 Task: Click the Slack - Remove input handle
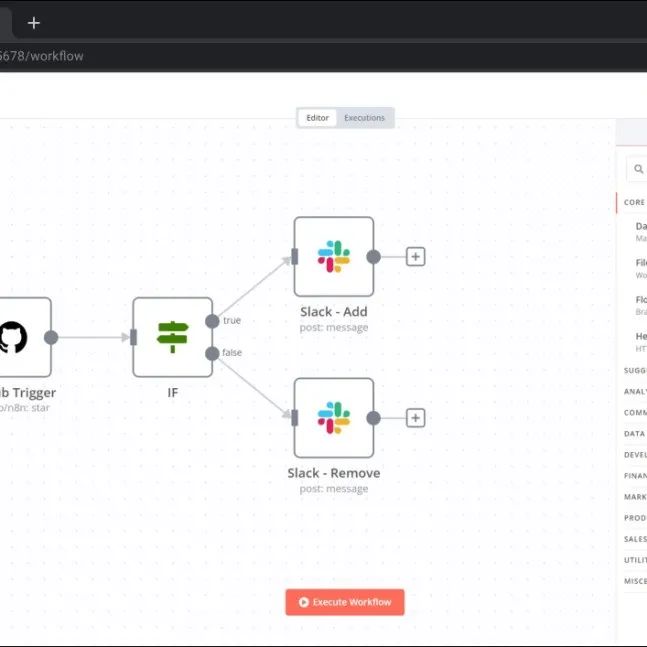295,418
